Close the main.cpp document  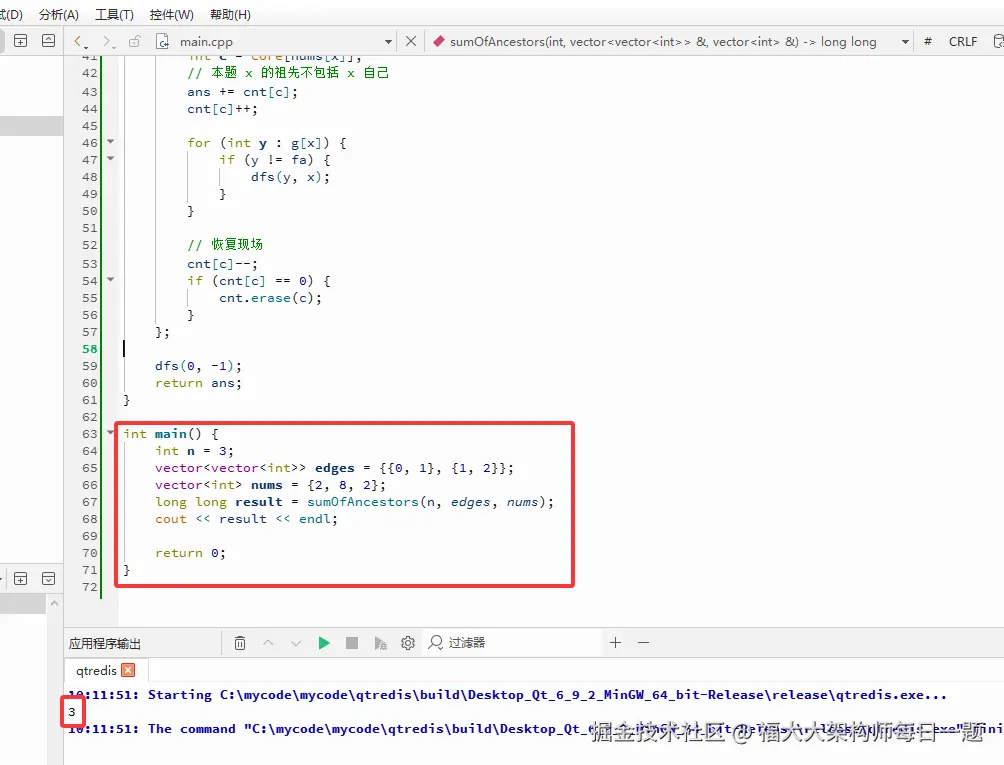[411, 41]
